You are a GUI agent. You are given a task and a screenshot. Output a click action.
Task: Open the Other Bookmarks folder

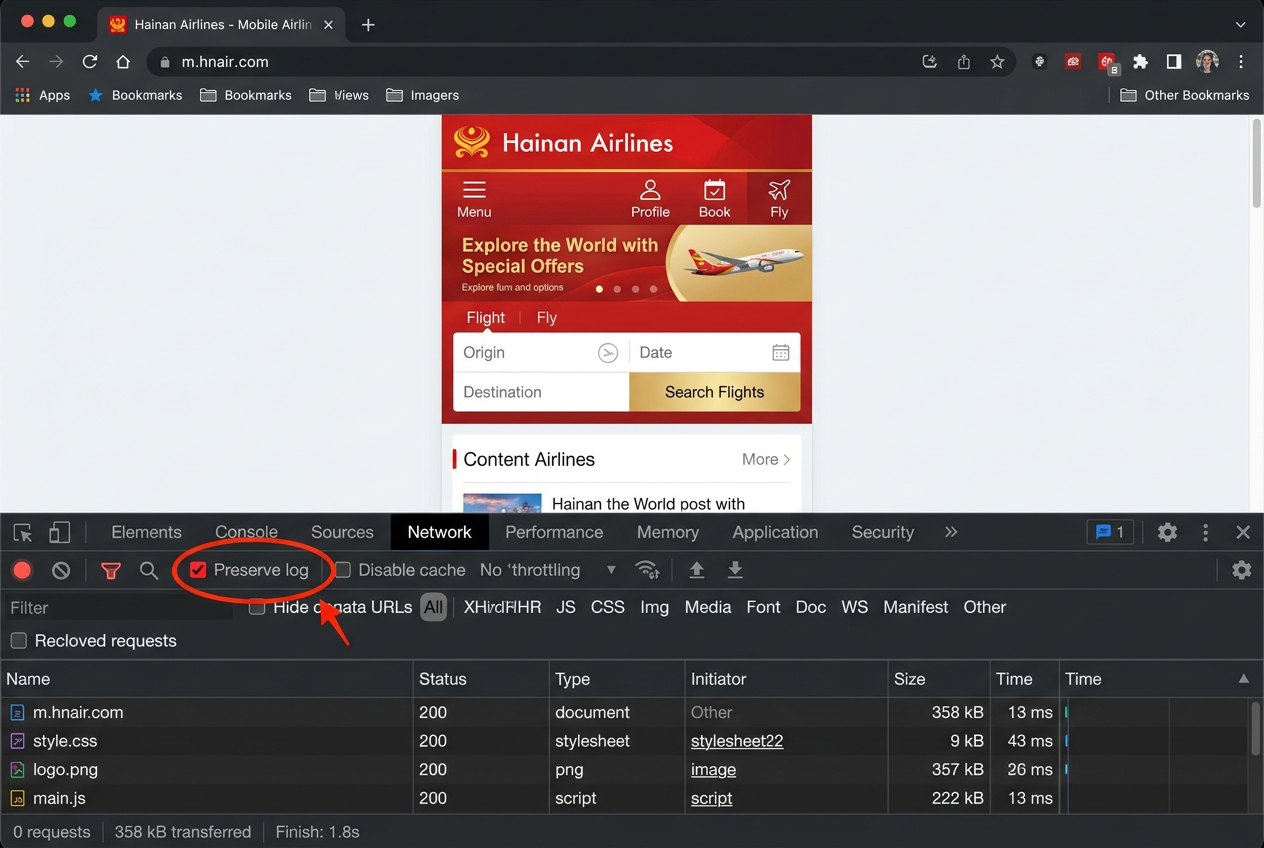(x=1185, y=95)
